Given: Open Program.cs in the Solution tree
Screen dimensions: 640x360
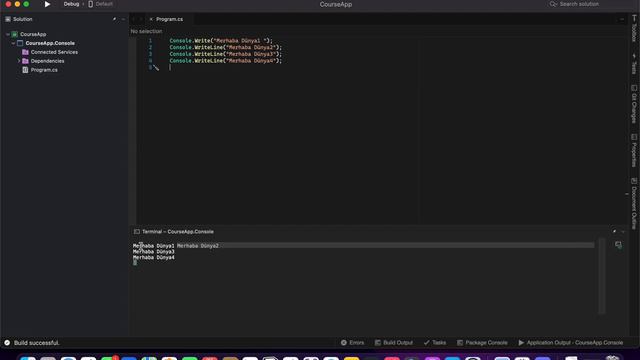Looking at the screenshot, I should click(x=44, y=70).
